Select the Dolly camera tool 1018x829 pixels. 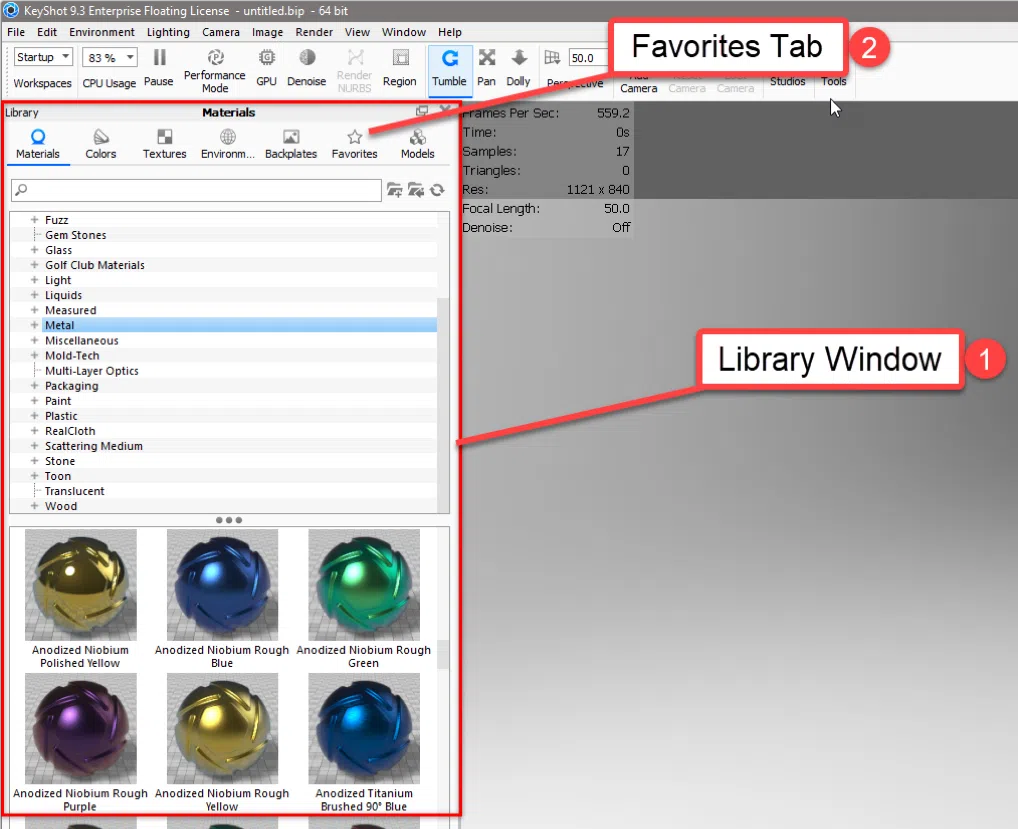click(x=518, y=68)
